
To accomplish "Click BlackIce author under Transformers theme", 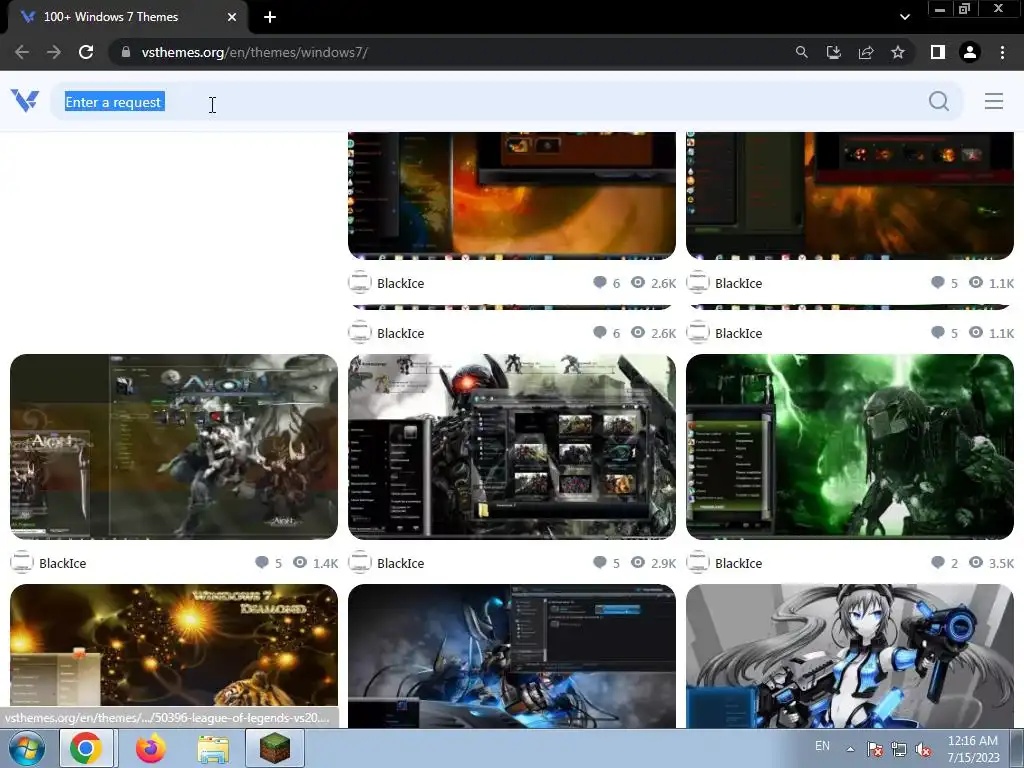I will 400,563.
